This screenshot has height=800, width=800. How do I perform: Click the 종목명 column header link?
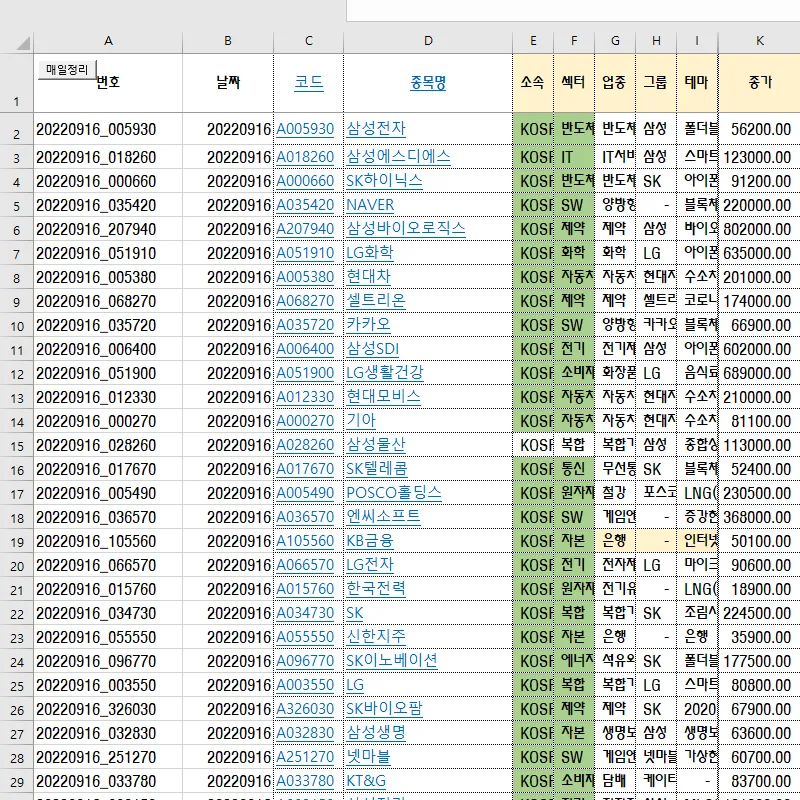pyautogui.click(x=428, y=82)
